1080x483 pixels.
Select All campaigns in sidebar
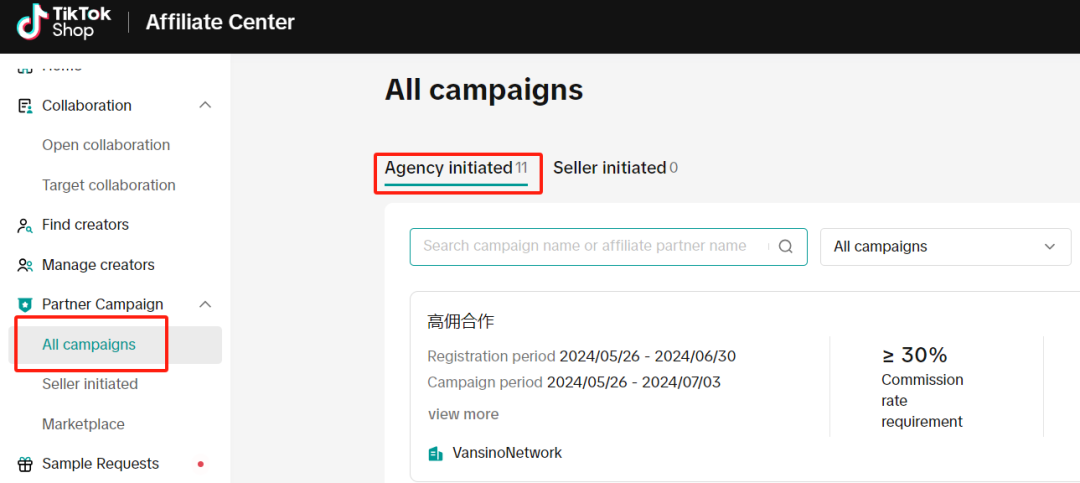coord(89,345)
